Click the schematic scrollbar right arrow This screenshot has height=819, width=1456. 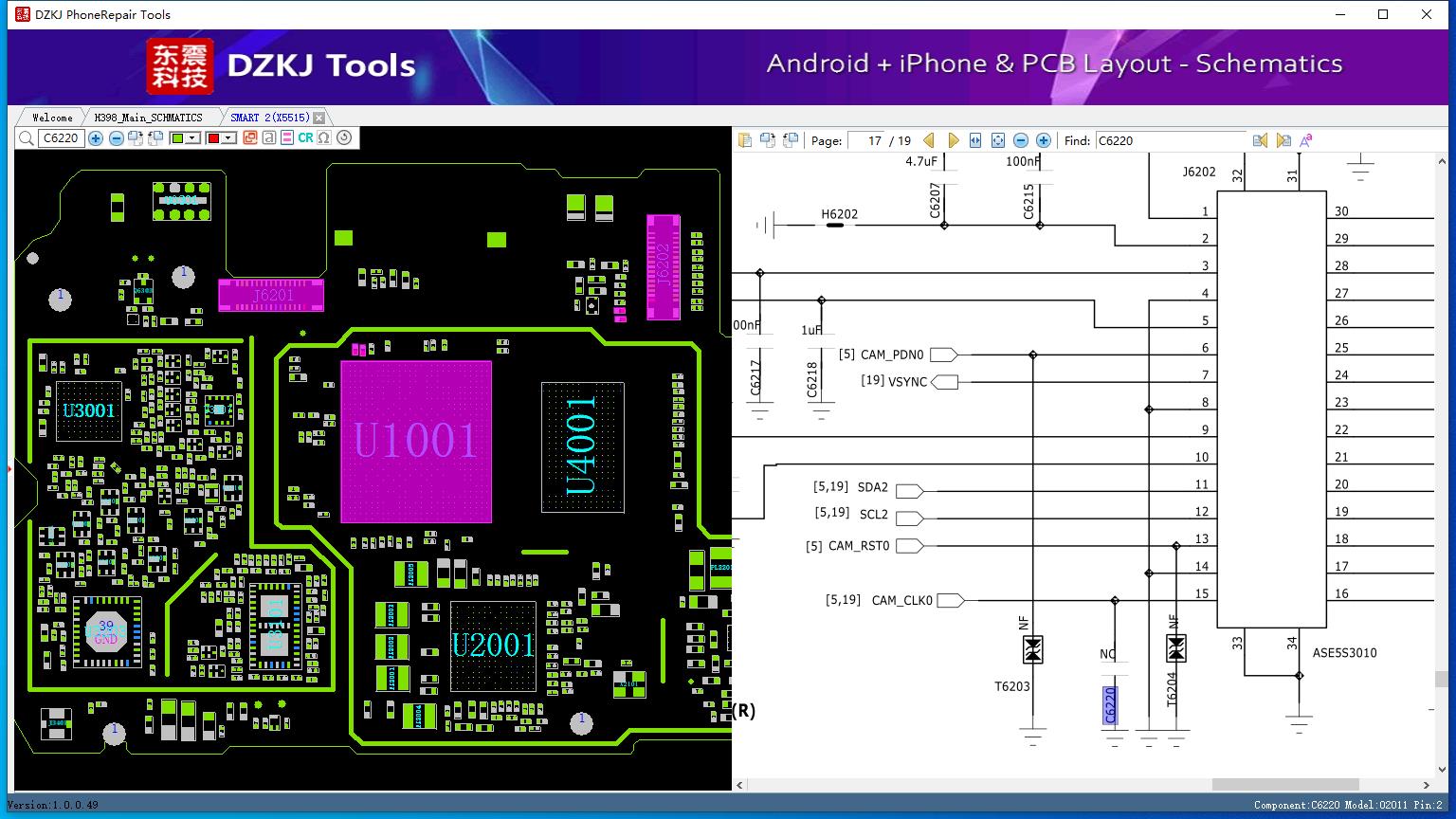(x=1427, y=785)
